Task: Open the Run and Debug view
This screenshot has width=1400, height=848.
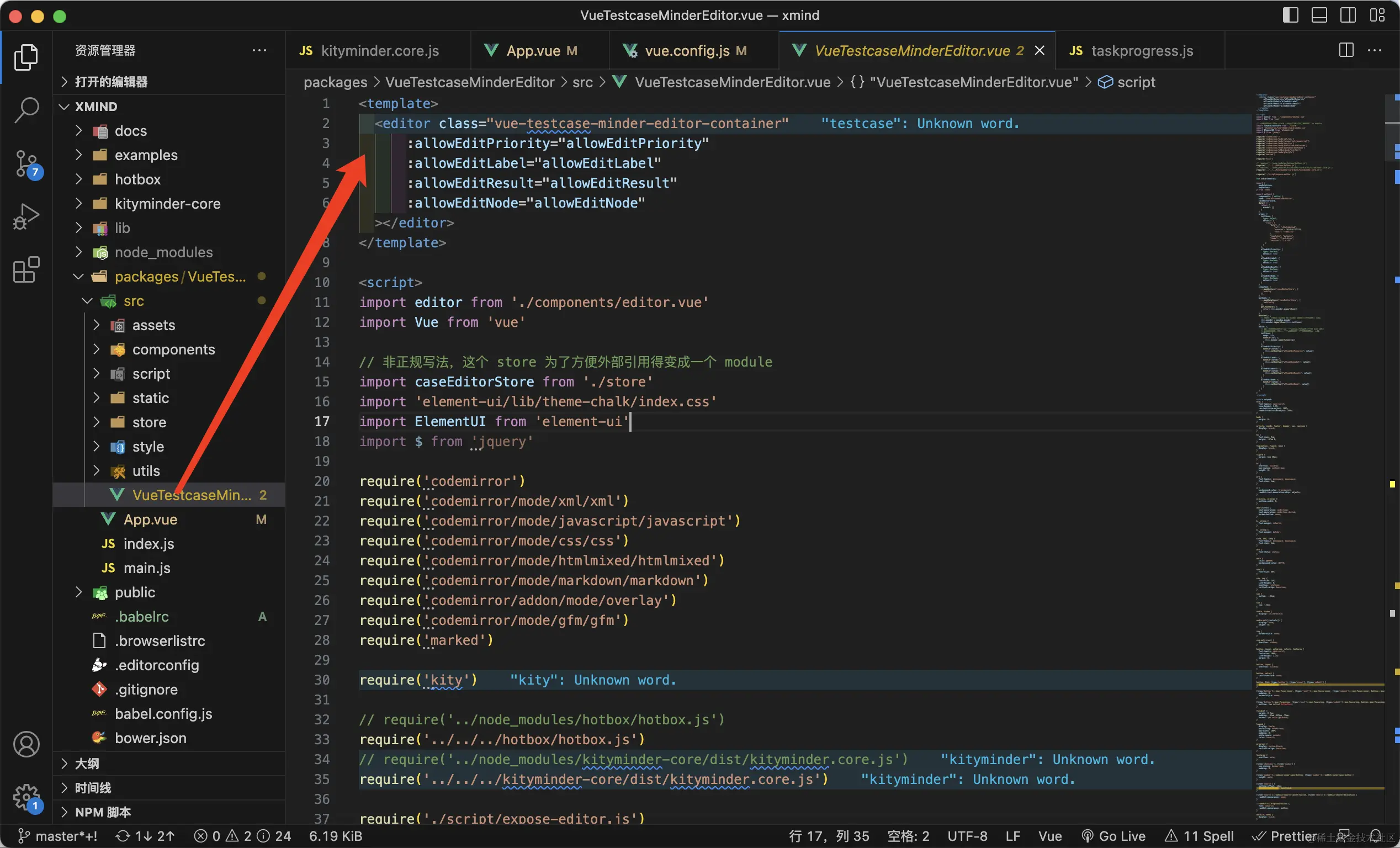Action: coord(26,216)
